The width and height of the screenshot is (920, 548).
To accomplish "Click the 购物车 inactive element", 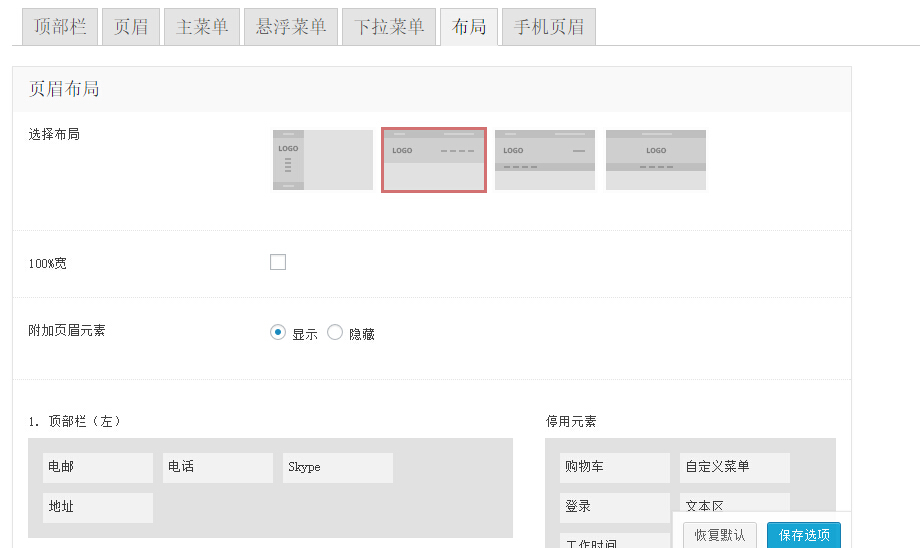I will point(615,467).
